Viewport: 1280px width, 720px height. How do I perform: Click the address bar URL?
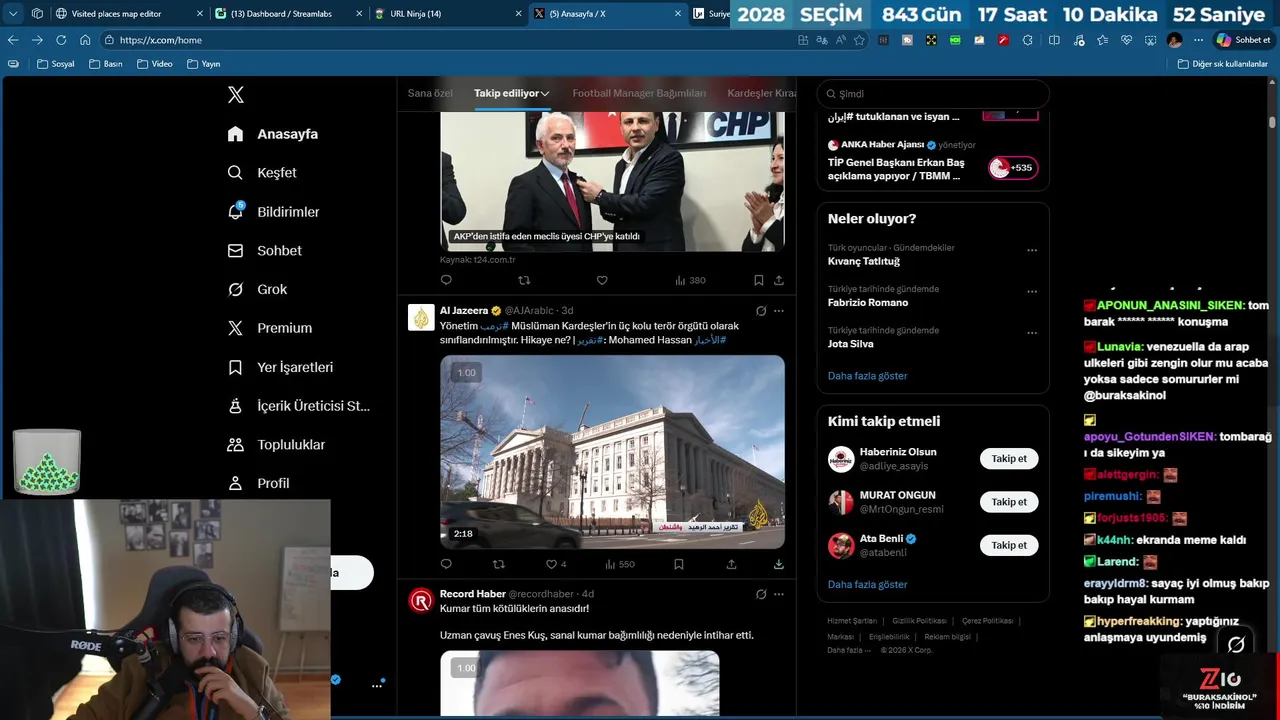160,40
